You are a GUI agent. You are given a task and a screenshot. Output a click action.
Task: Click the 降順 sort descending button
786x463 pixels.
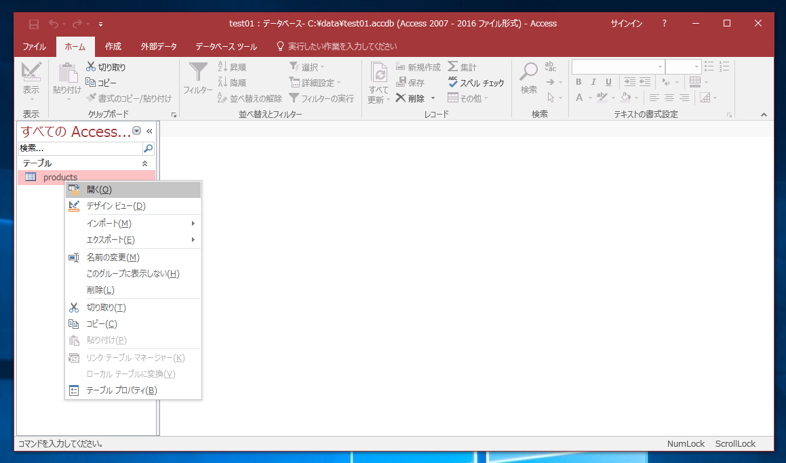click(x=232, y=83)
